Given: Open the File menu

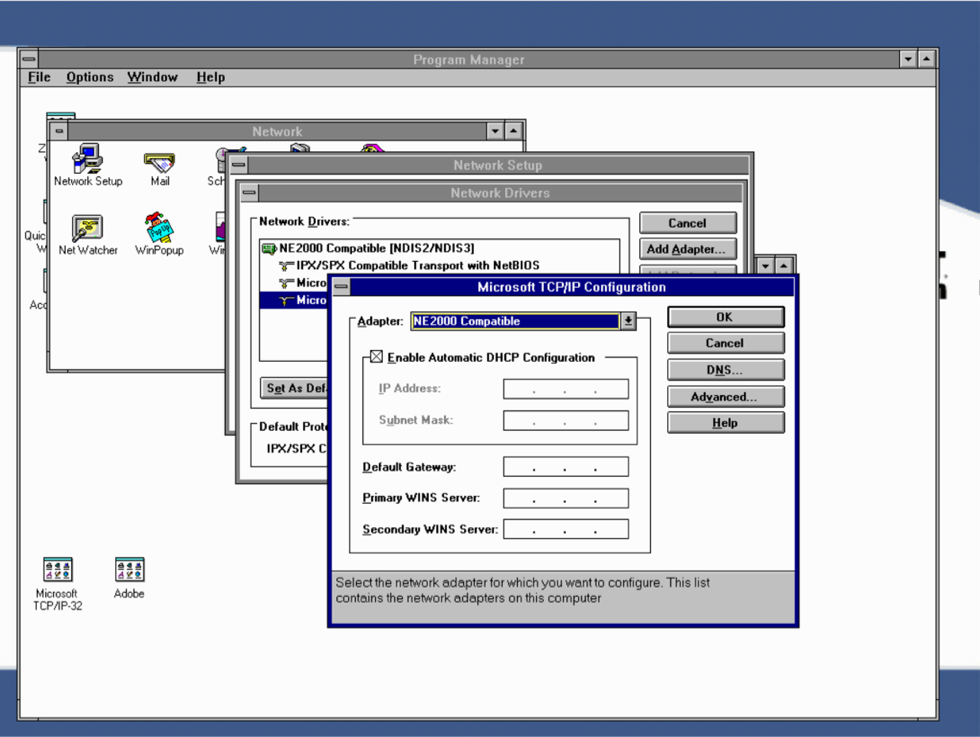Looking at the screenshot, I should click(x=39, y=77).
